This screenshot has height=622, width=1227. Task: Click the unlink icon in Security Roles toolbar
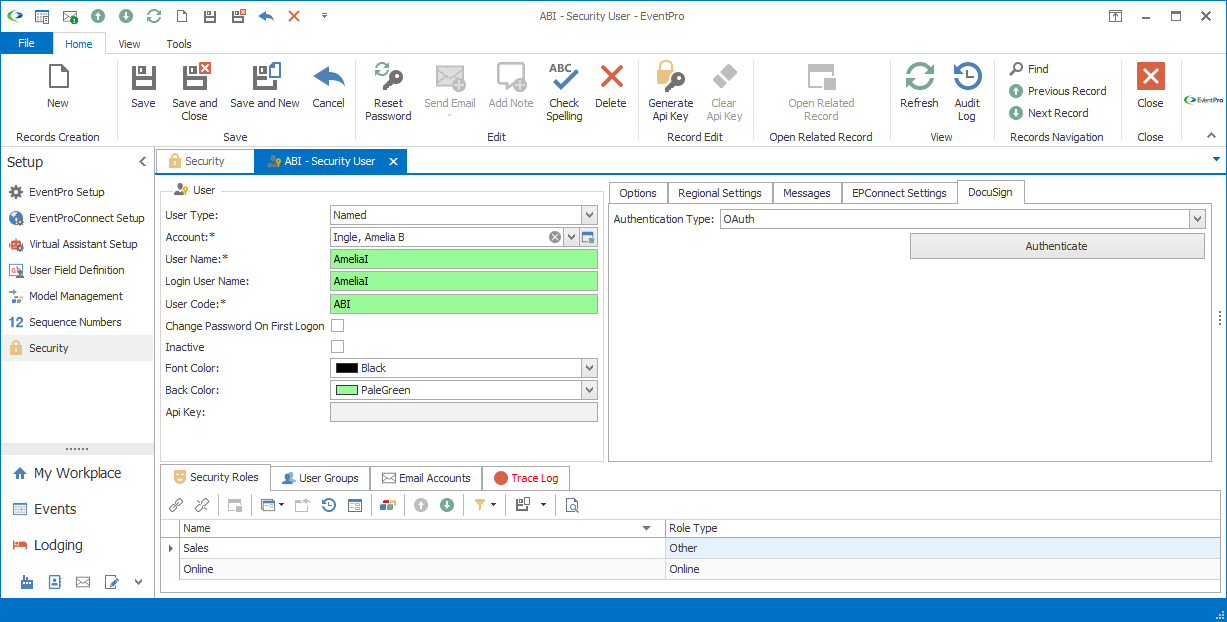(x=202, y=505)
